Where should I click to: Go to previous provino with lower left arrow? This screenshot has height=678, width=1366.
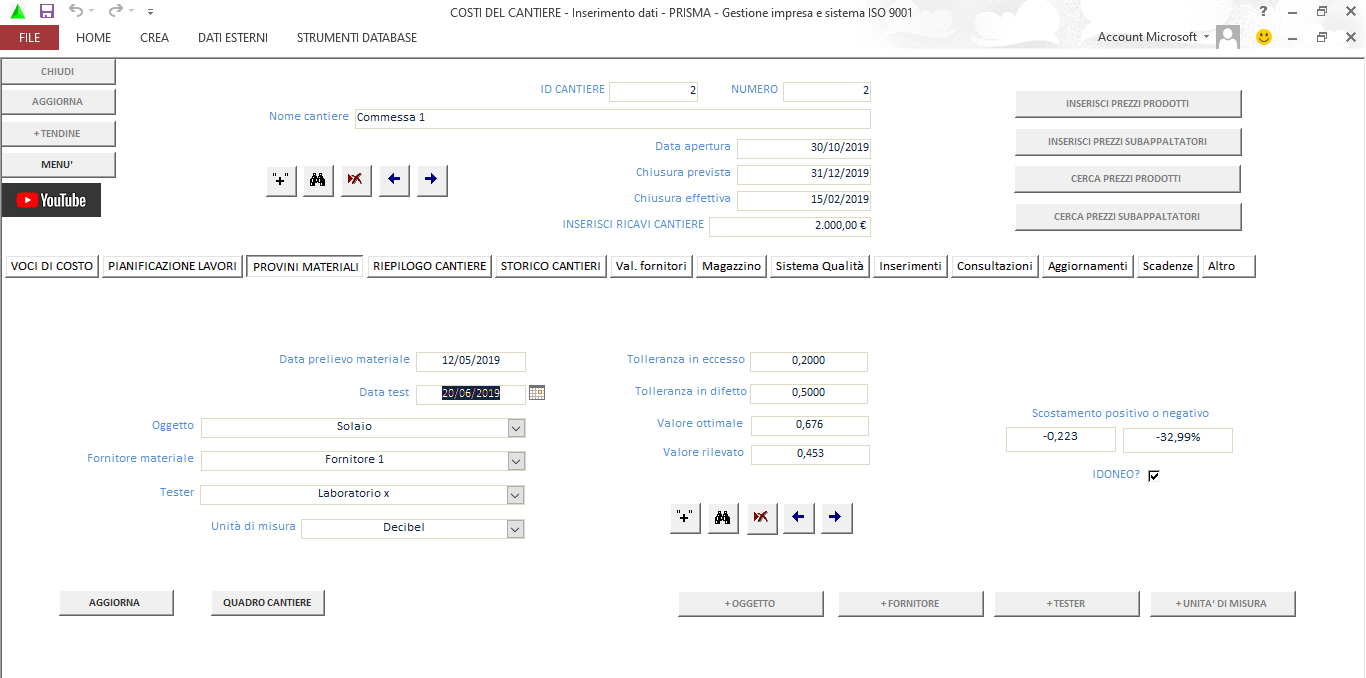(x=798, y=517)
